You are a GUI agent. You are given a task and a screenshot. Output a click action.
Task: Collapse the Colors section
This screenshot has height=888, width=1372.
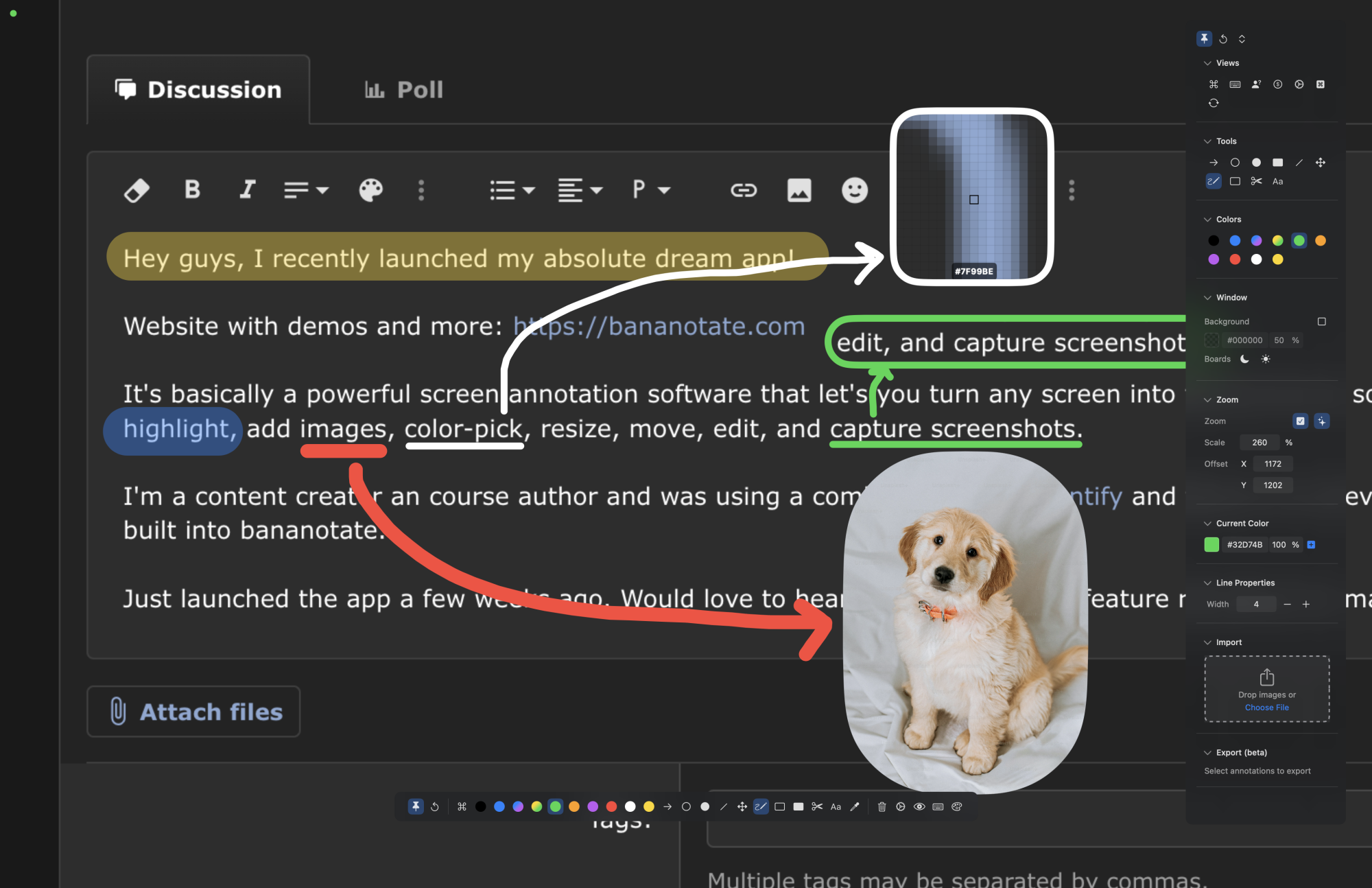coord(1207,220)
